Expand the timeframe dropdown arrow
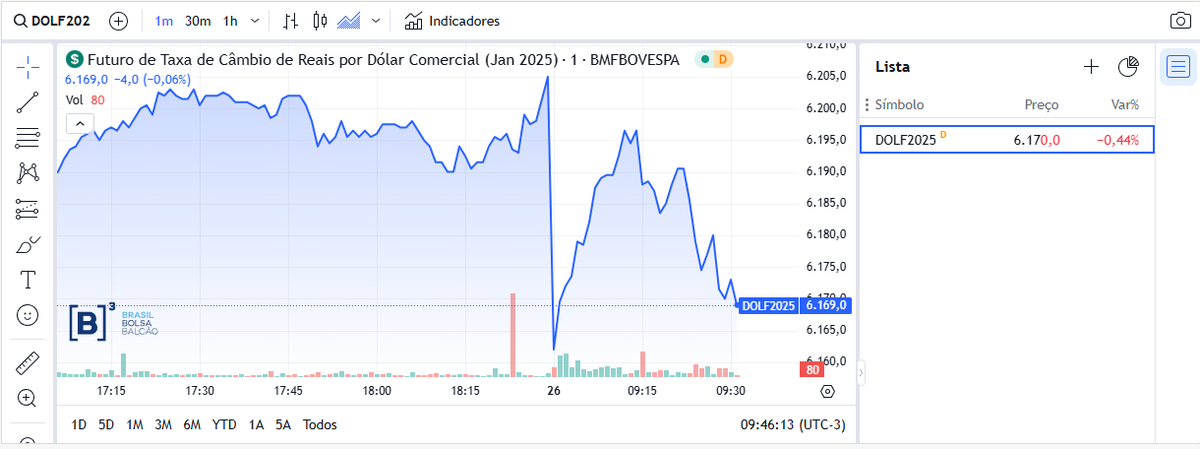The image size is (1200, 449). click(x=255, y=20)
